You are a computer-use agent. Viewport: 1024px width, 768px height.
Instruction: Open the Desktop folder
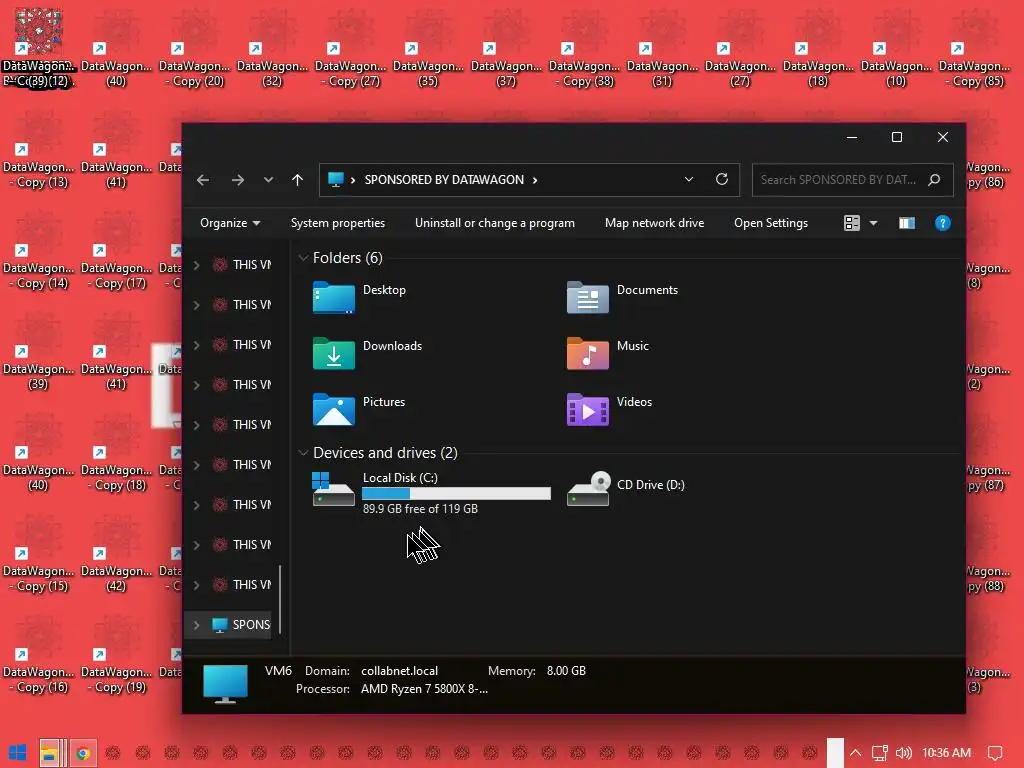coord(360,297)
